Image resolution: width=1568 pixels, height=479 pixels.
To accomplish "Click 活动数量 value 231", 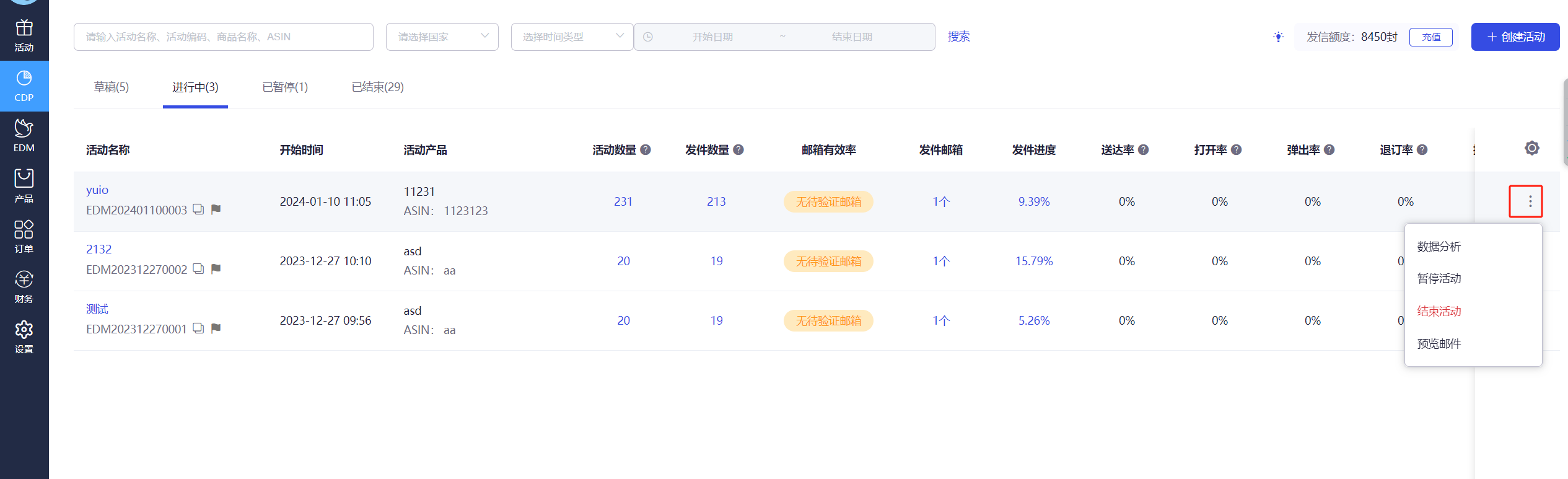I will [623, 202].
